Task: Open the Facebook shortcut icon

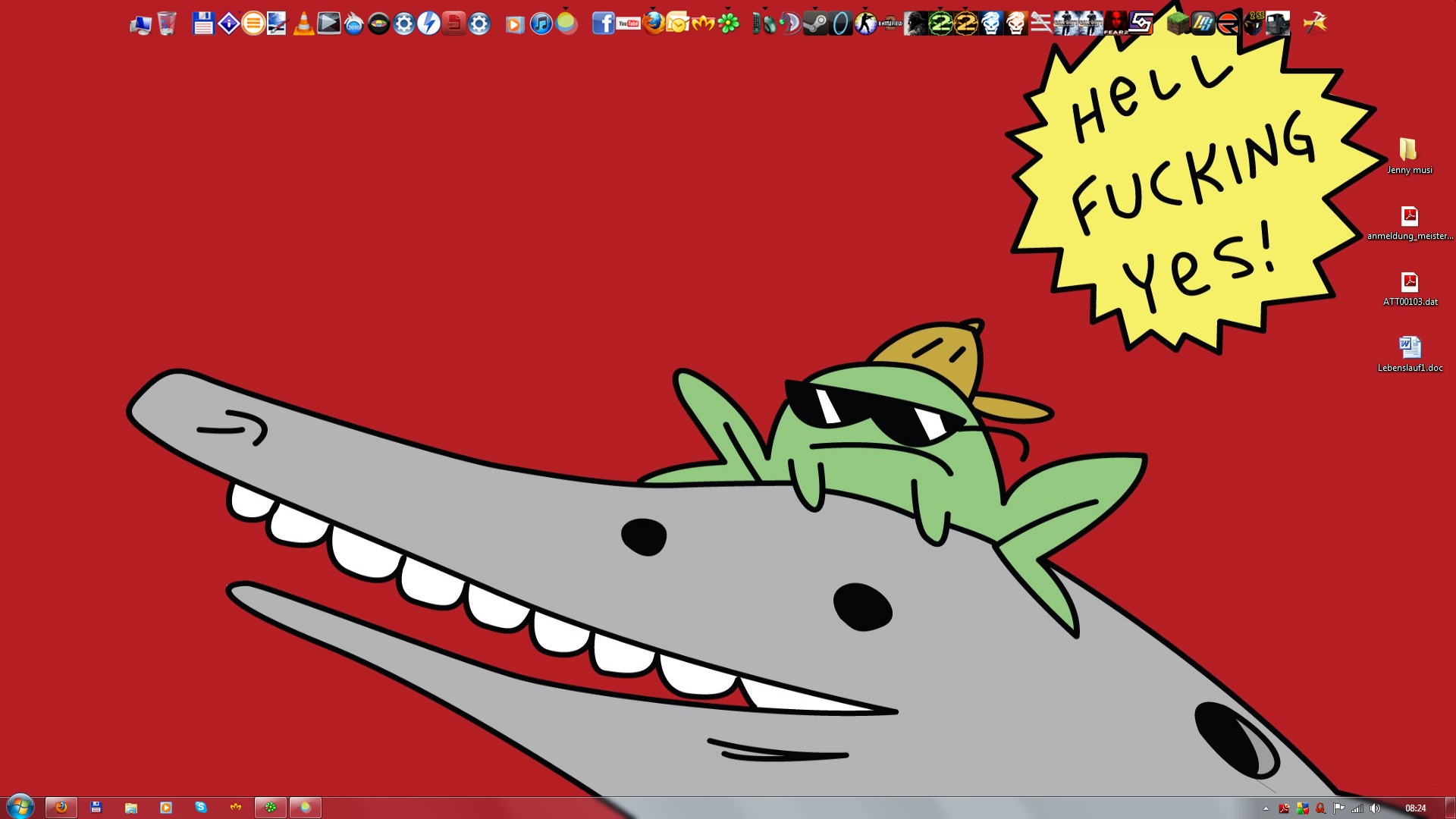Action: 603,24
